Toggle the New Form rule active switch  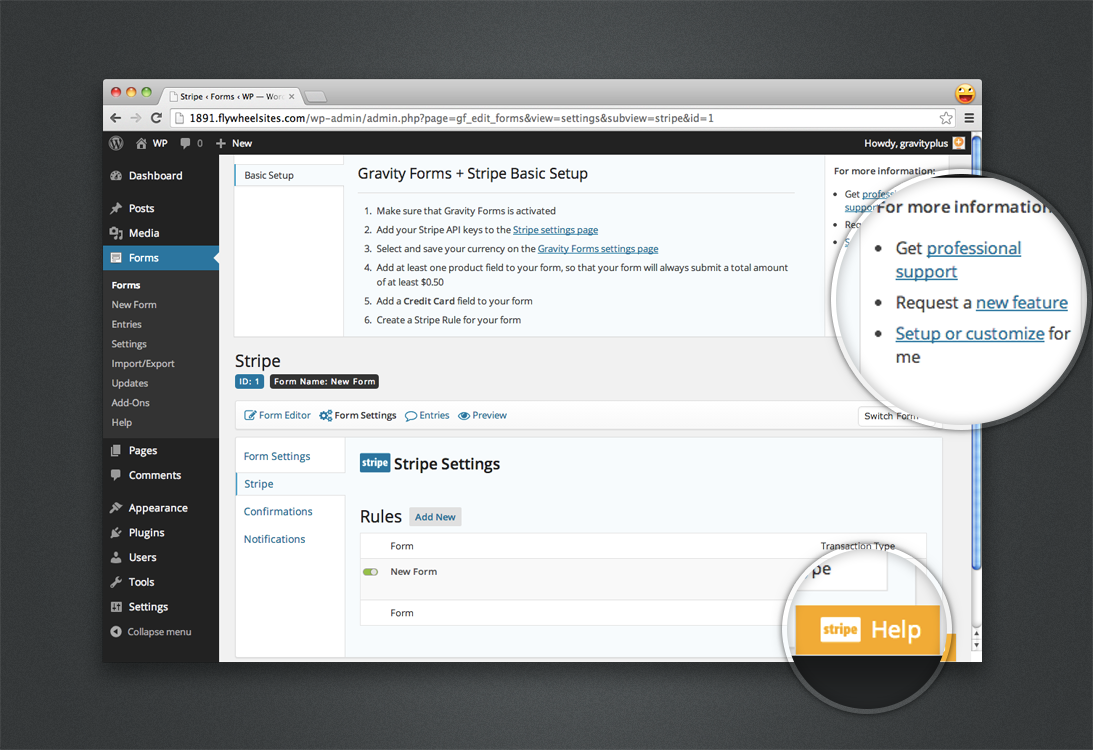pos(370,572)
